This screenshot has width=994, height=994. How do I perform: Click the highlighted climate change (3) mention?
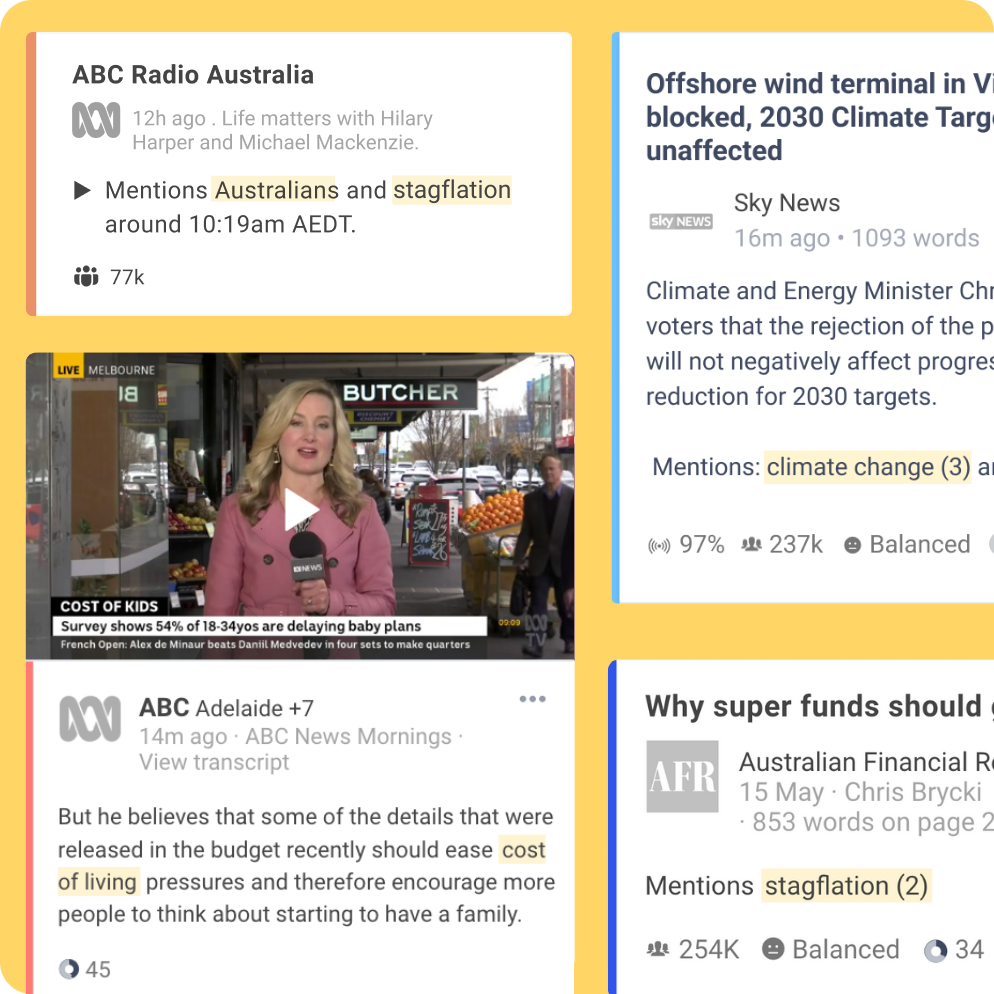click(868, 467)
